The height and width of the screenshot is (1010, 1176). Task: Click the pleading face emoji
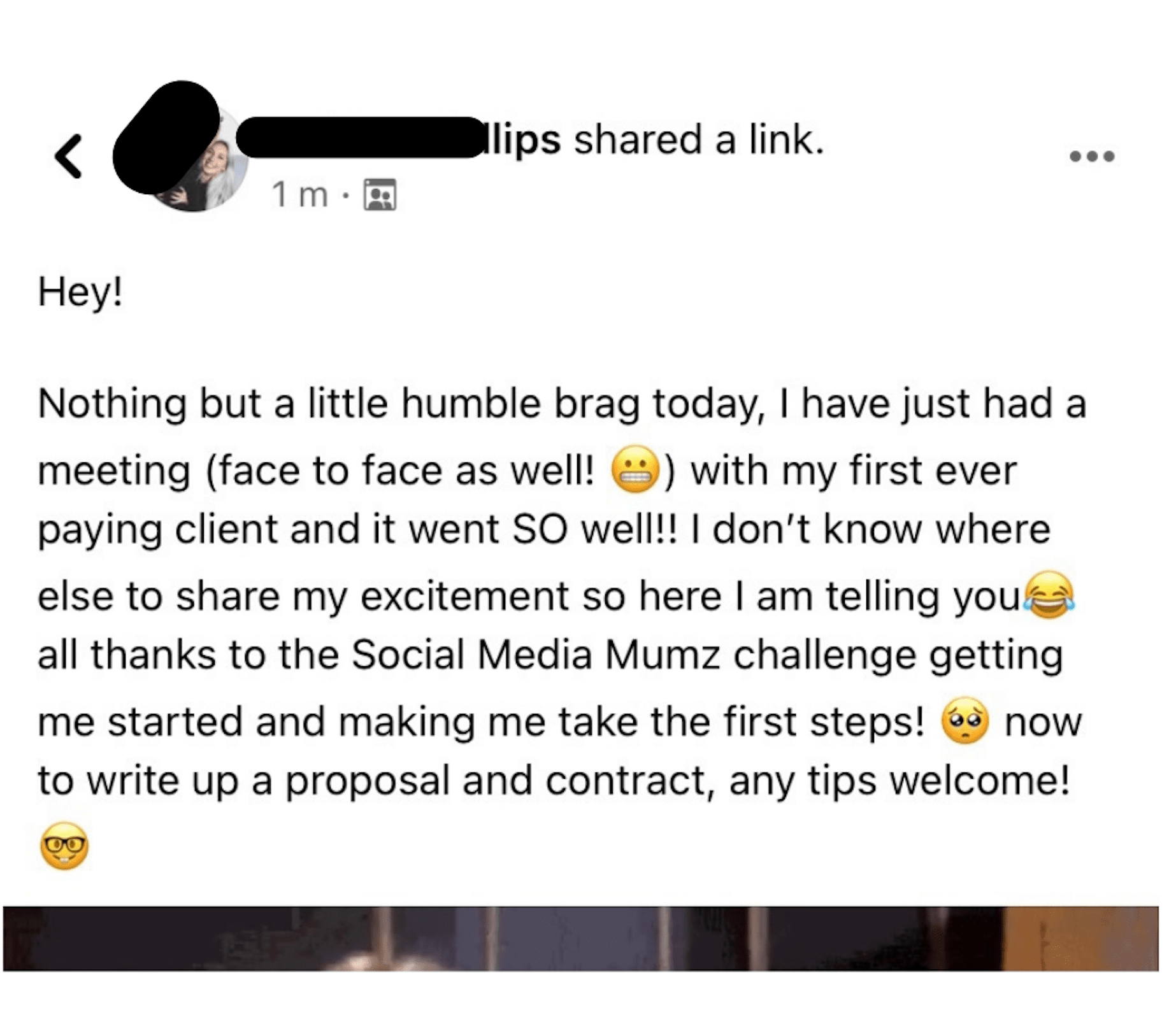[x=965, y=720]
